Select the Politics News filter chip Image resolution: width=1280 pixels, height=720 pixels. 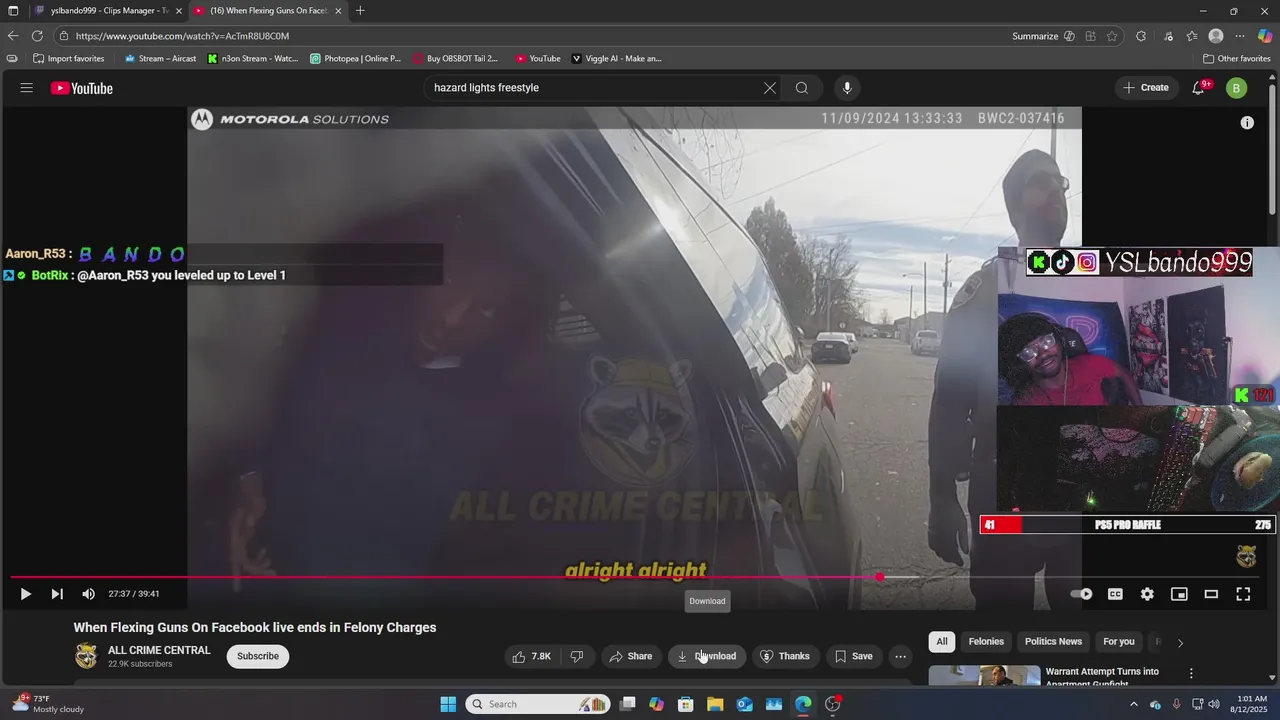(x=1053, y=642)
